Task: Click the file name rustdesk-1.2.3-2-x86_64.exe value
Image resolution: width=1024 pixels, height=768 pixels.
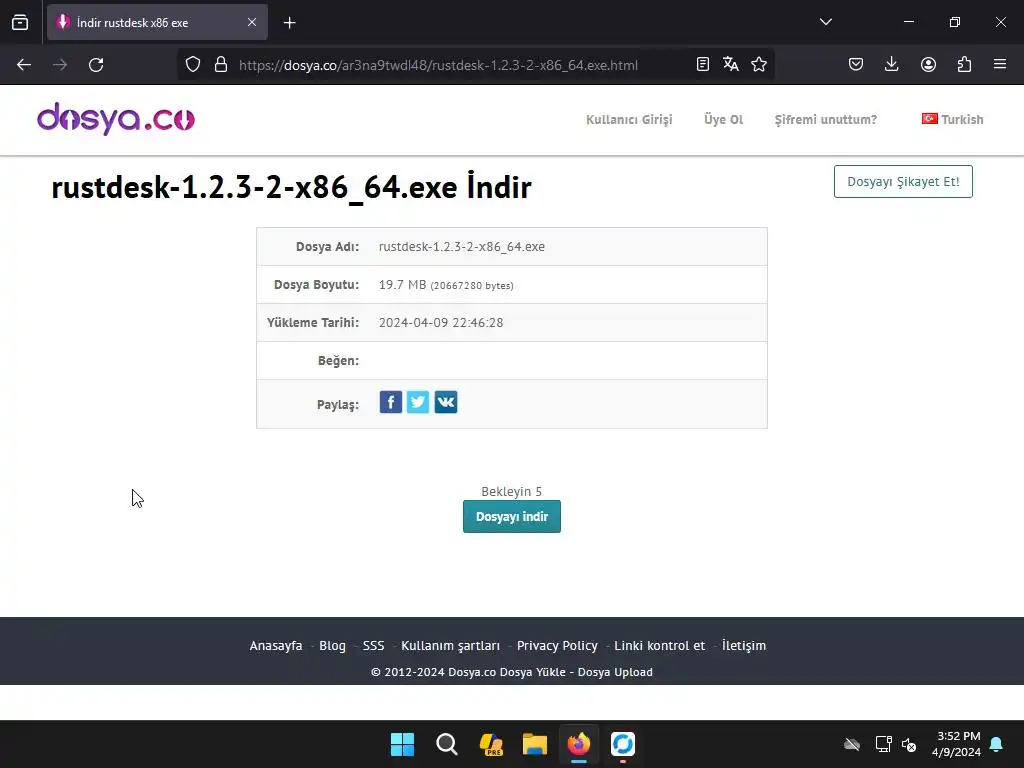Action: tap(462, 247)
